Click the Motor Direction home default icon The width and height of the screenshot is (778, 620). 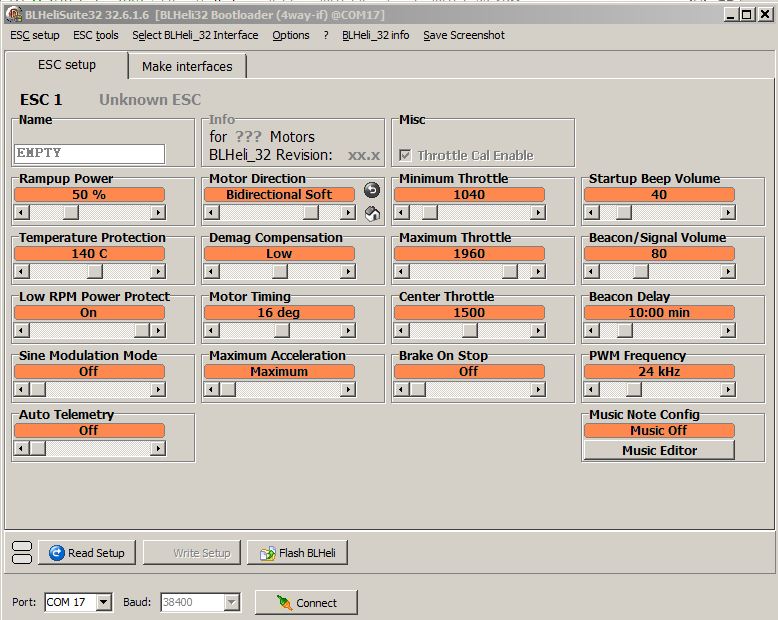pyautogui.click(x=372, y=214)
